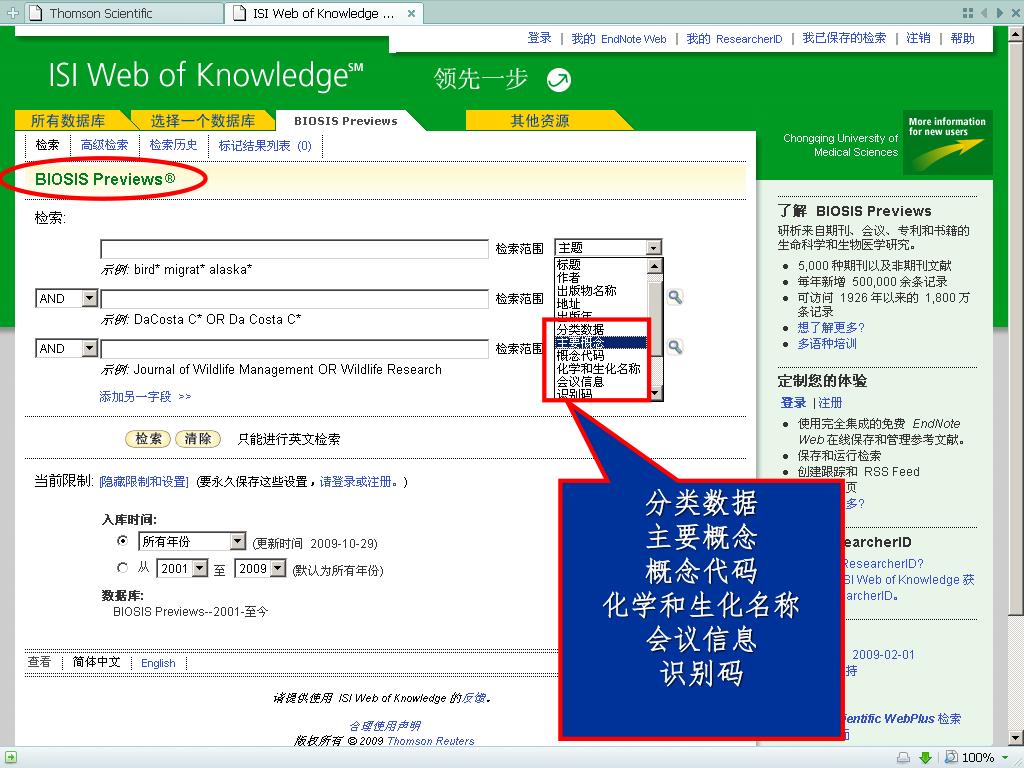This screenshot has width=1024, height=768.
Task: Click the 清除 clear button
Action: 198,439
